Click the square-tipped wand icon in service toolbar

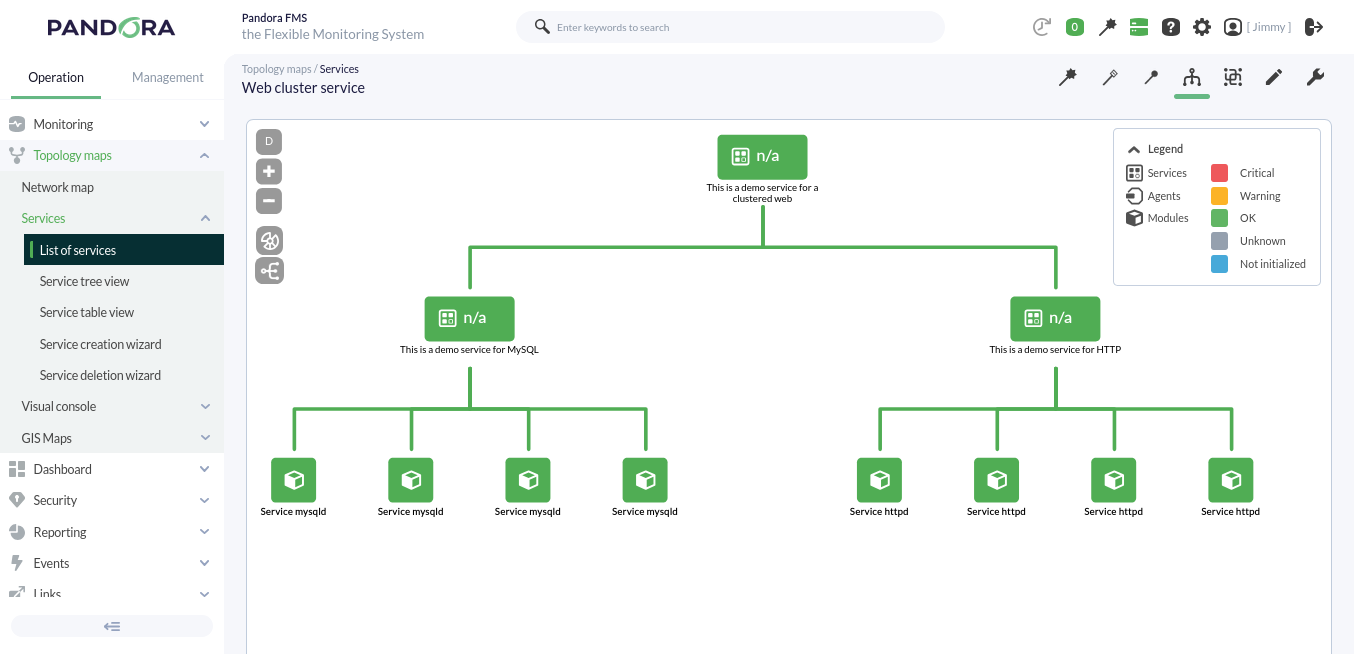pos(1110,77)
